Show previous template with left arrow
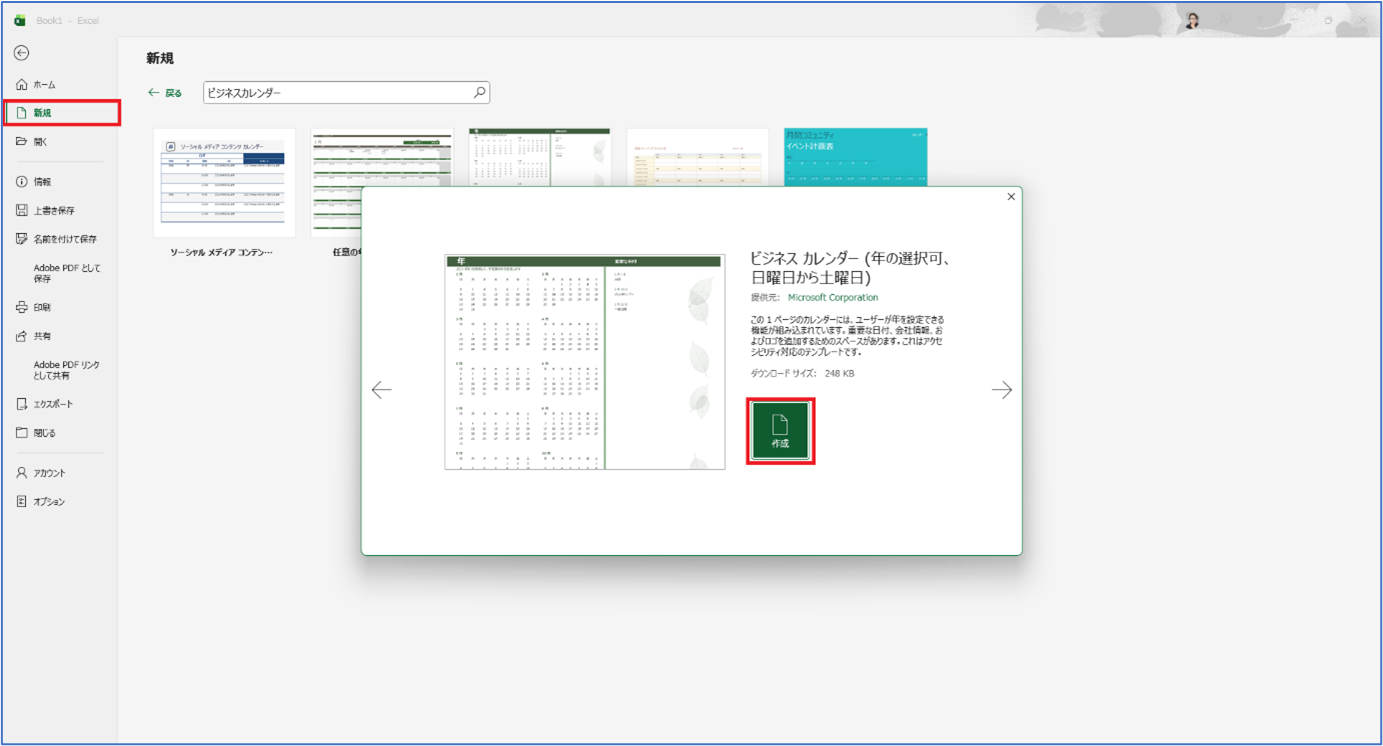 click(381, 390)
